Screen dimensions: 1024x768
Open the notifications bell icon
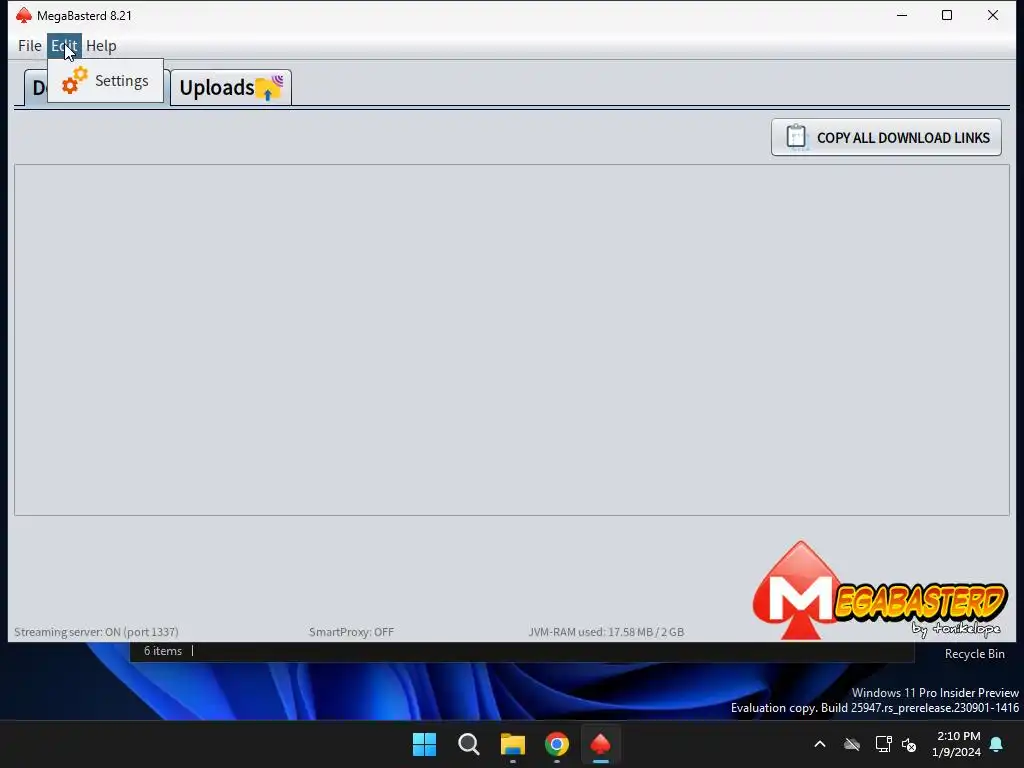click(997, 744)
